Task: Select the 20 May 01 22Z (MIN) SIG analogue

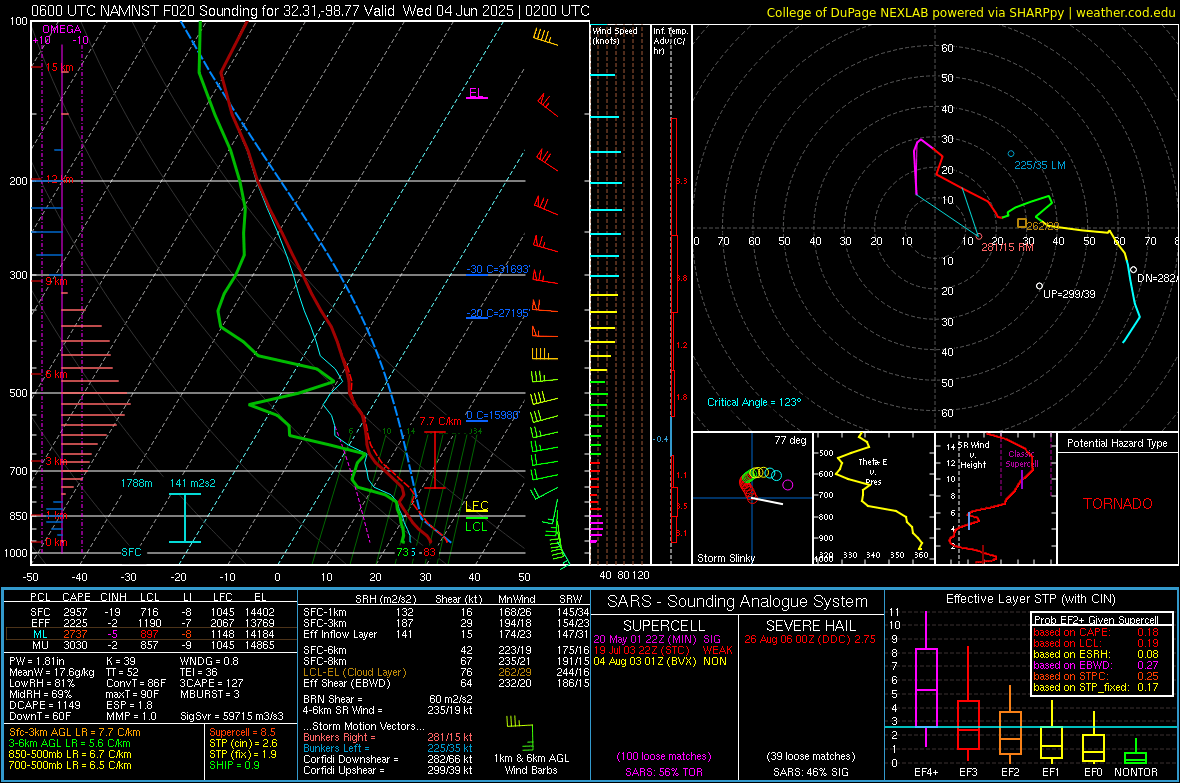Action: point(657,639)
